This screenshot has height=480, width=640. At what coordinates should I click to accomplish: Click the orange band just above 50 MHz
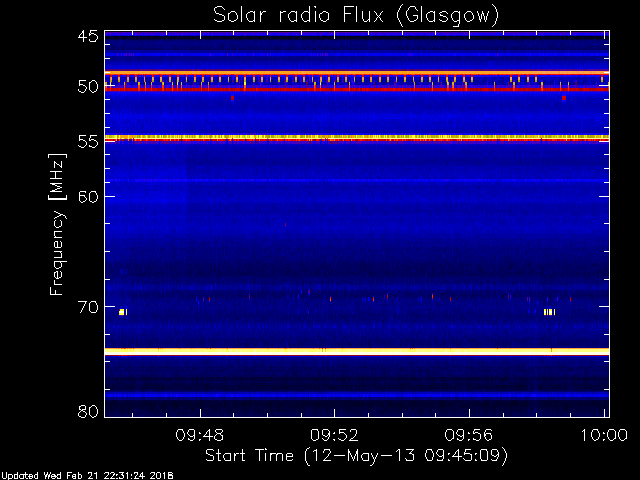(x=357, y=73)
